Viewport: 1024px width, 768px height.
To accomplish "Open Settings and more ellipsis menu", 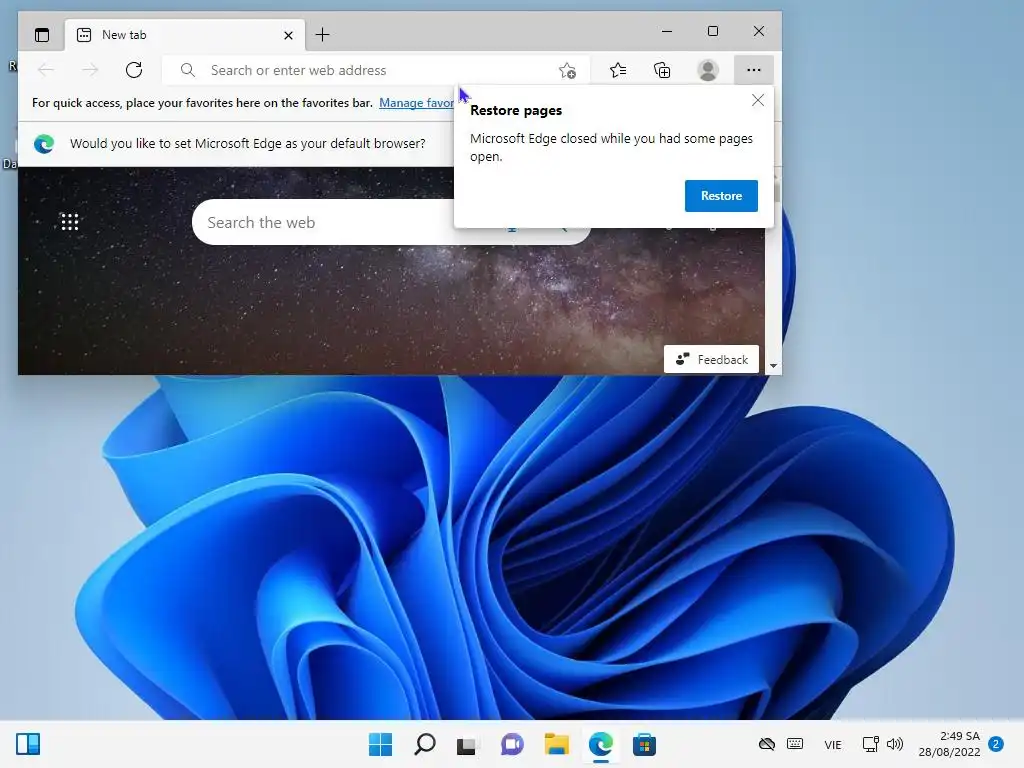I will pyautogui.click(x=754, y=70).
